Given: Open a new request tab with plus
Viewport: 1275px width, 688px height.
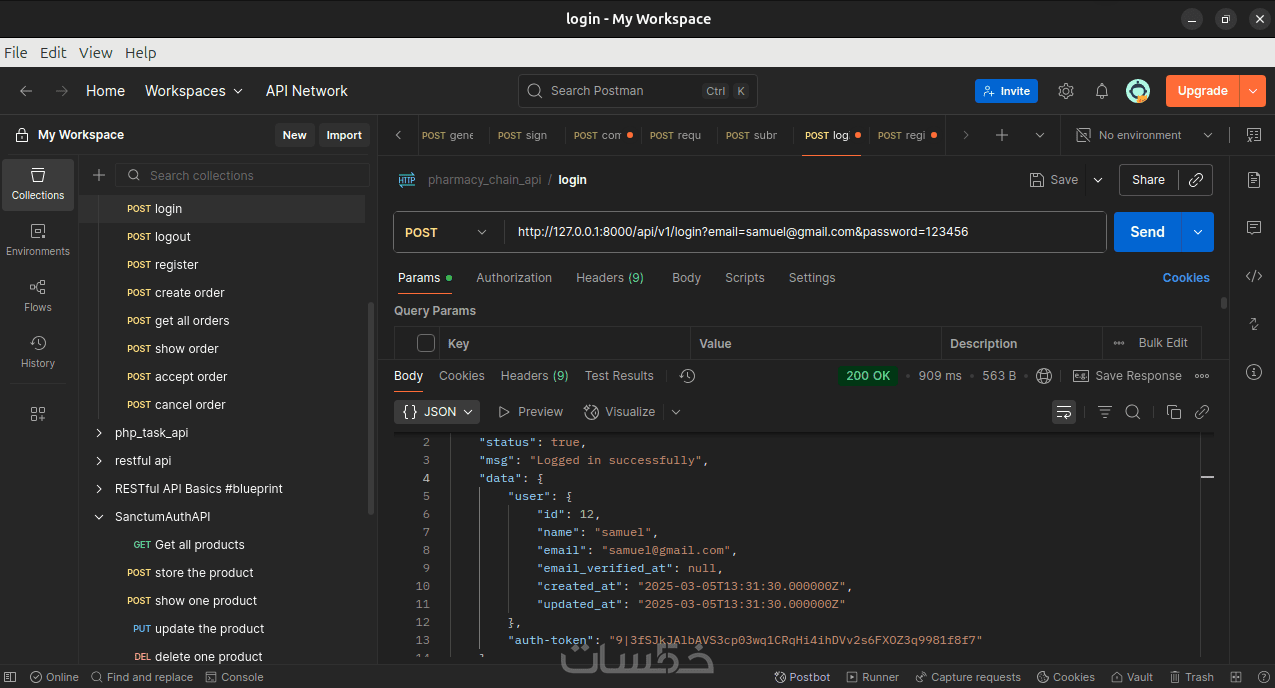Looking at the screenshot, I should pos(1002,135).
